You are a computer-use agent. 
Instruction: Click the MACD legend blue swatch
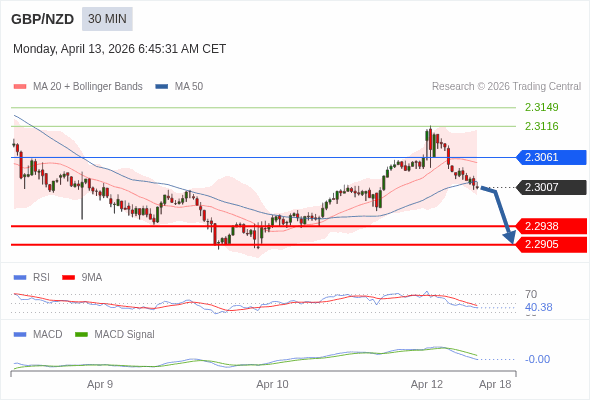[20, 335]
